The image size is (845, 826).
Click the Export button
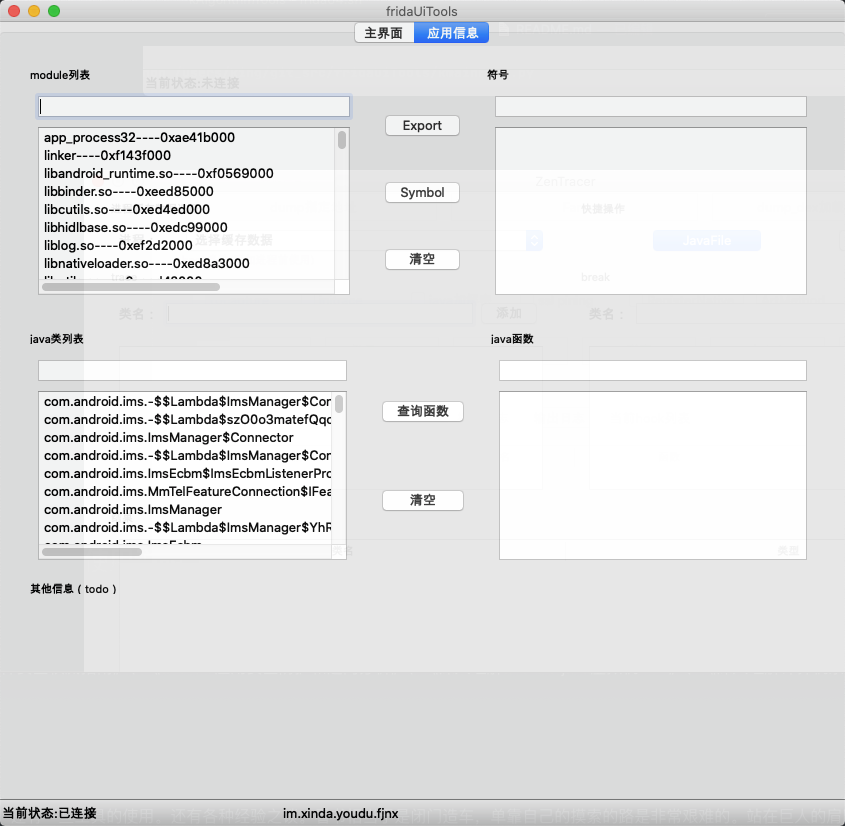coord(422,126)
